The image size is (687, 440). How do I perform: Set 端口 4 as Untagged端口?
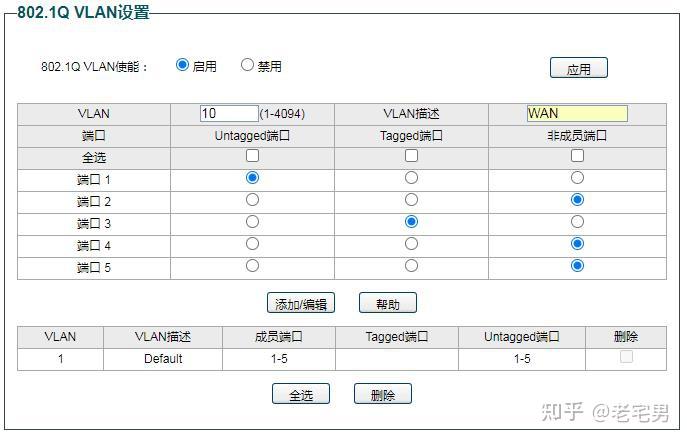tap(252, 243)
